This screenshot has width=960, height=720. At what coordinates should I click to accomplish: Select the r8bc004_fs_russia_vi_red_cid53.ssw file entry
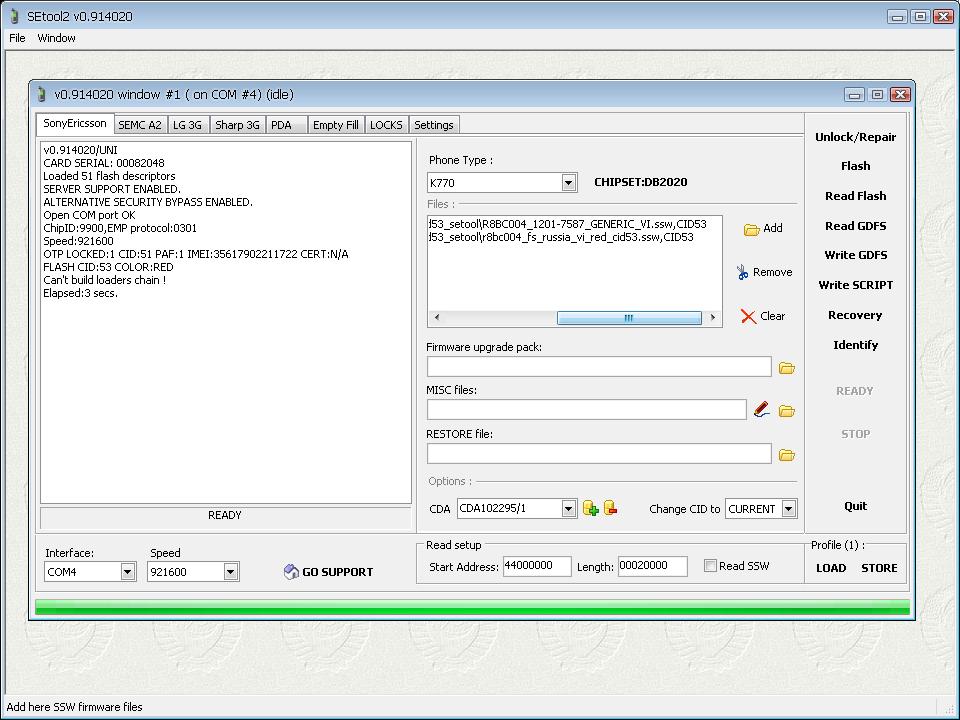click(561, 237)
